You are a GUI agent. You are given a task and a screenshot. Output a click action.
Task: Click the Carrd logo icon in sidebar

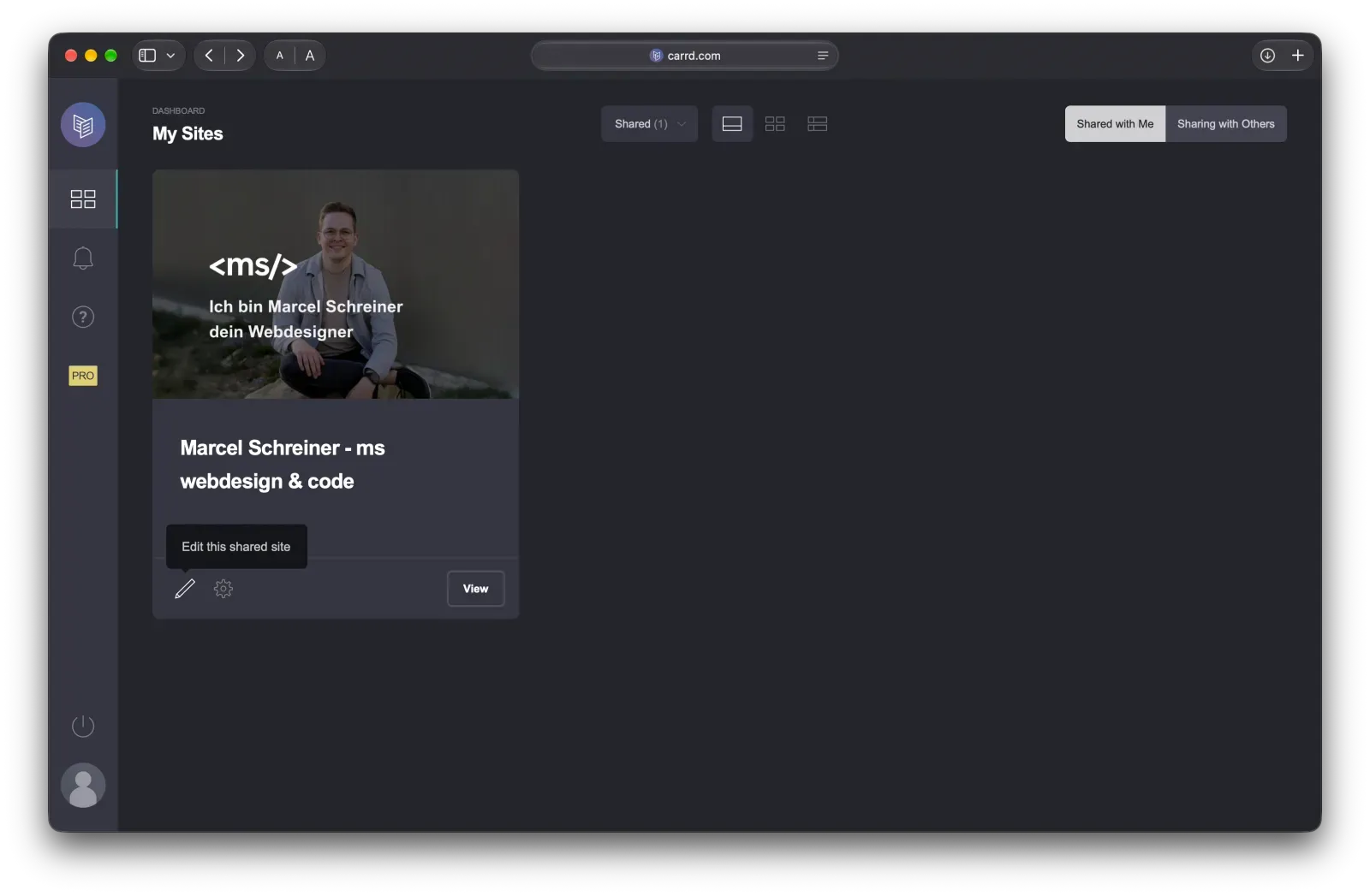click(x=83, y=125)
